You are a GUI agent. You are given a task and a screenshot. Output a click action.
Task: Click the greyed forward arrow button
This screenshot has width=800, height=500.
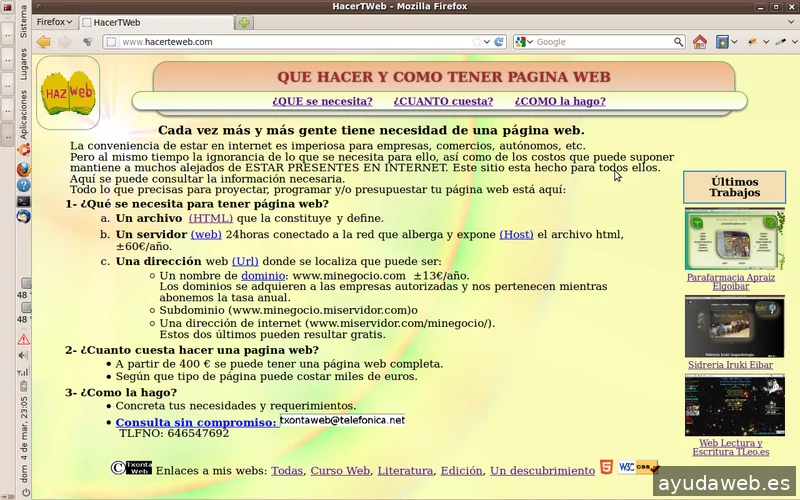click(65, 42)
